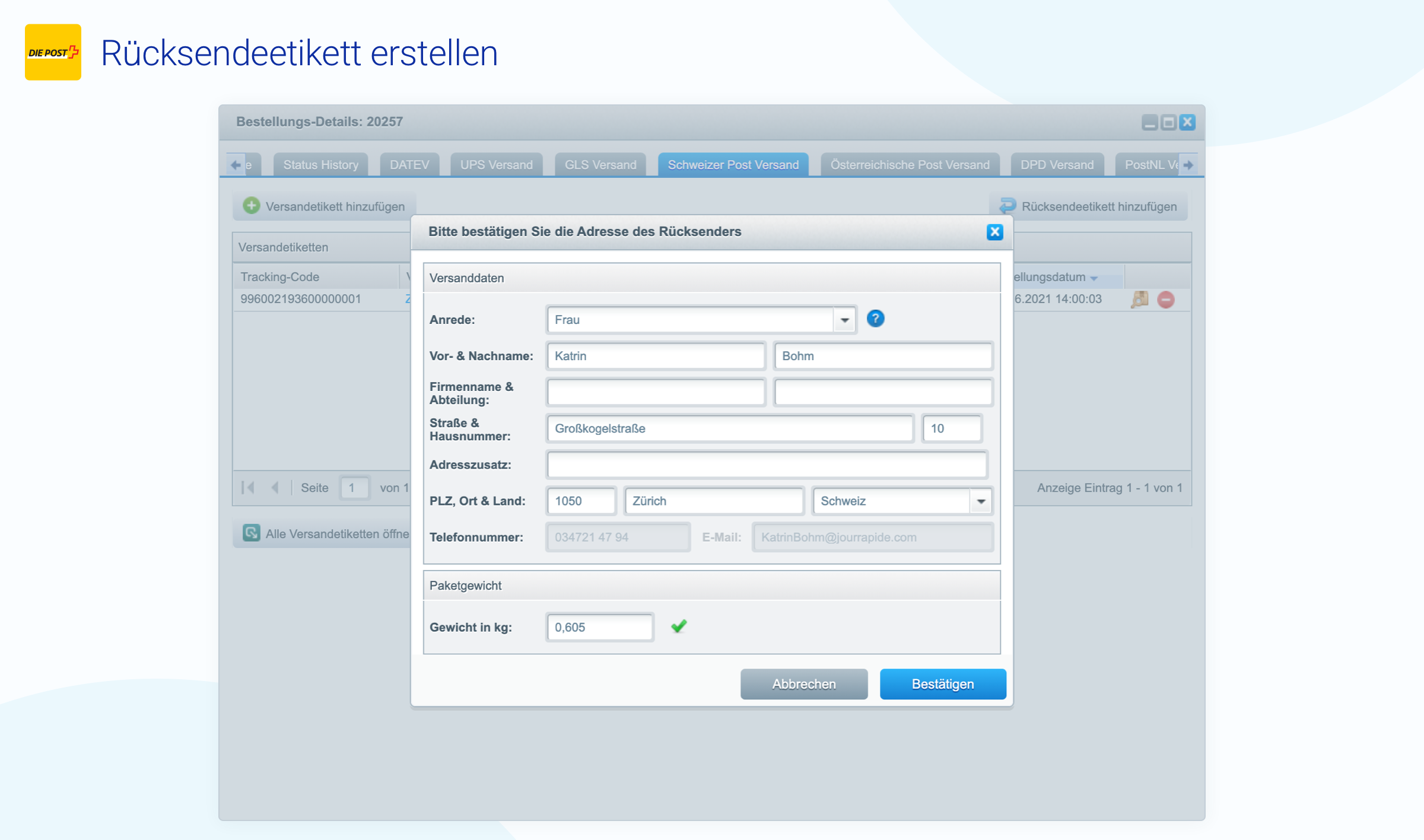Click the last name field with Bohm
The width and height of the screenshot is (1424, 840).
[x=883, y=356]
